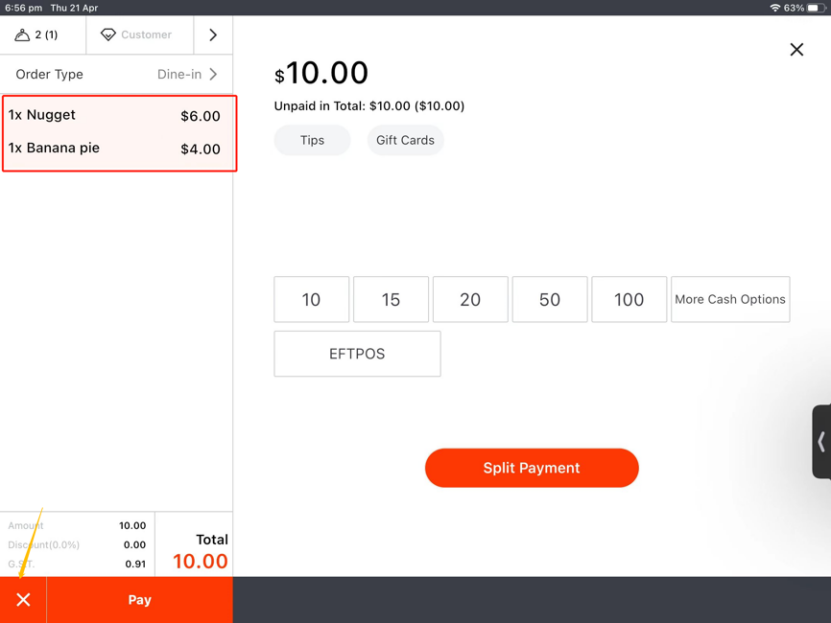
Task: Select the Customer diamond icon
Action: [x=108, y=35]
